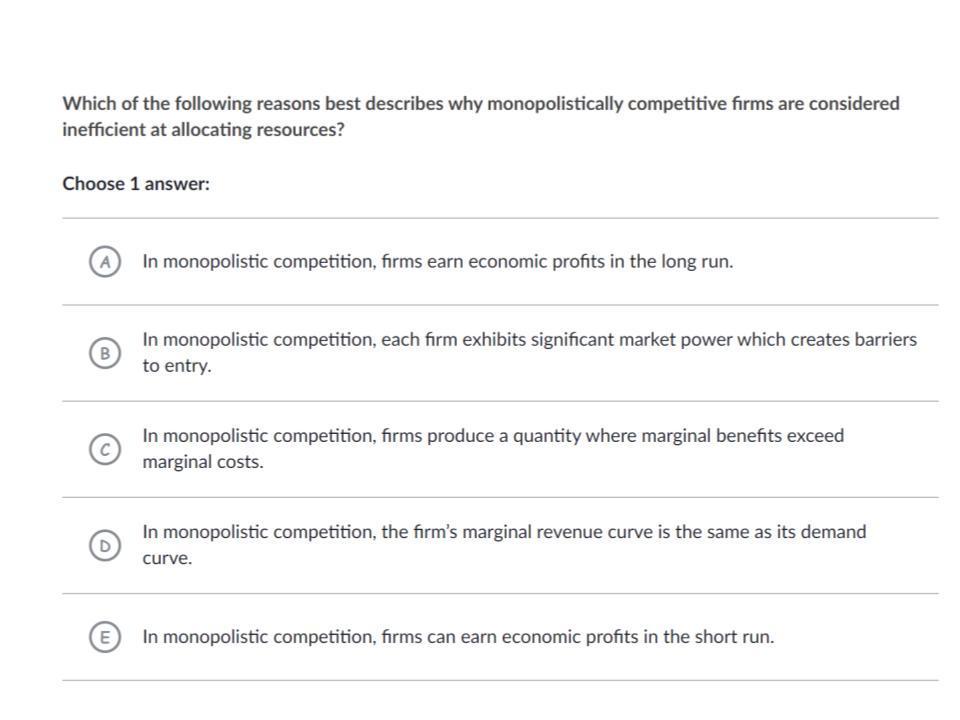Select answer choice B radio circle
The height and width of the screenshot is (720, 960).
(103, 353)
